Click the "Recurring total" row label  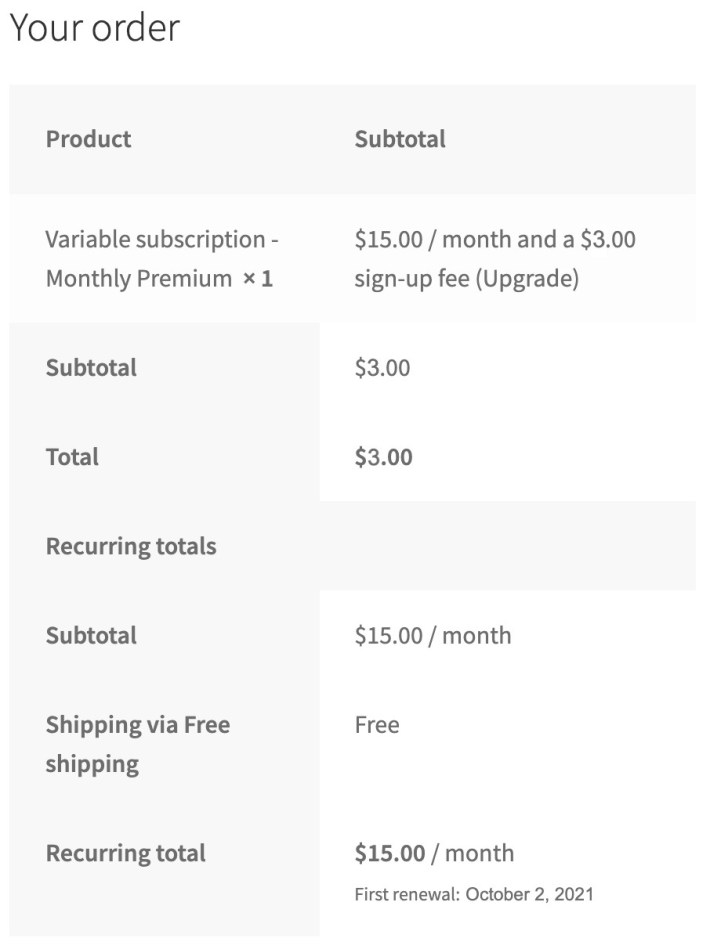(x=125, y=854)
